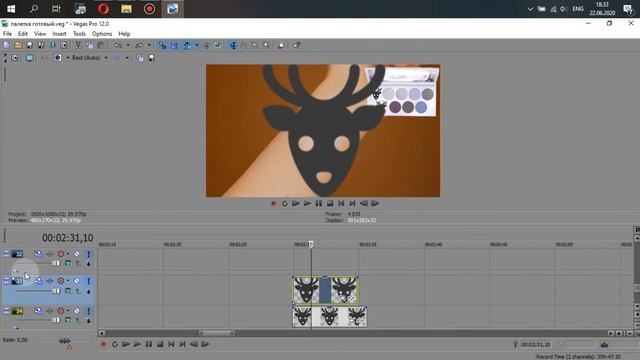Select the deer clip on track 33
The height and width of the screenshot is (360, 640).
[x=325, y=290]
